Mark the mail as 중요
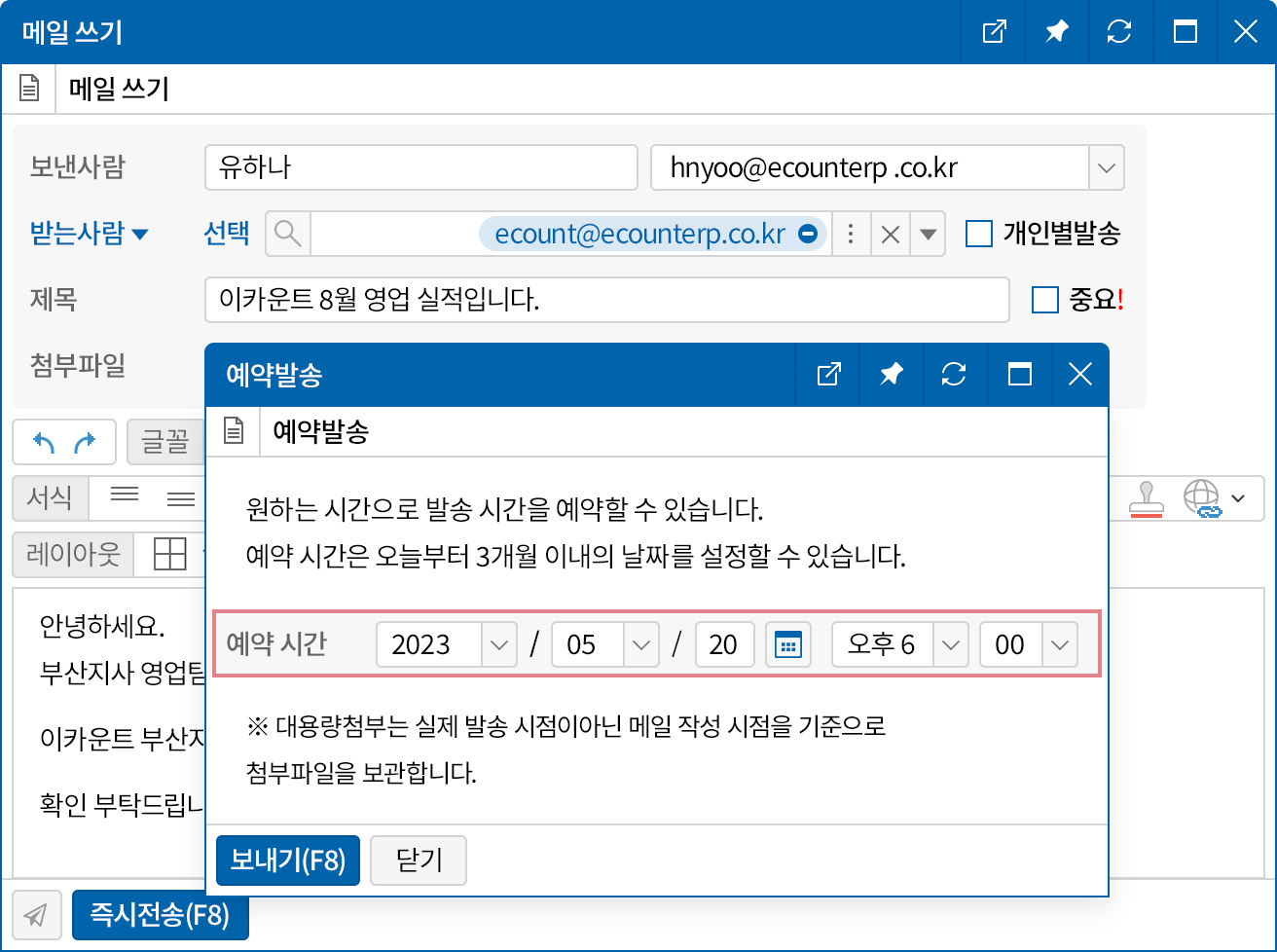Screen dimensions: 1277x952 tap(1044, 300)
